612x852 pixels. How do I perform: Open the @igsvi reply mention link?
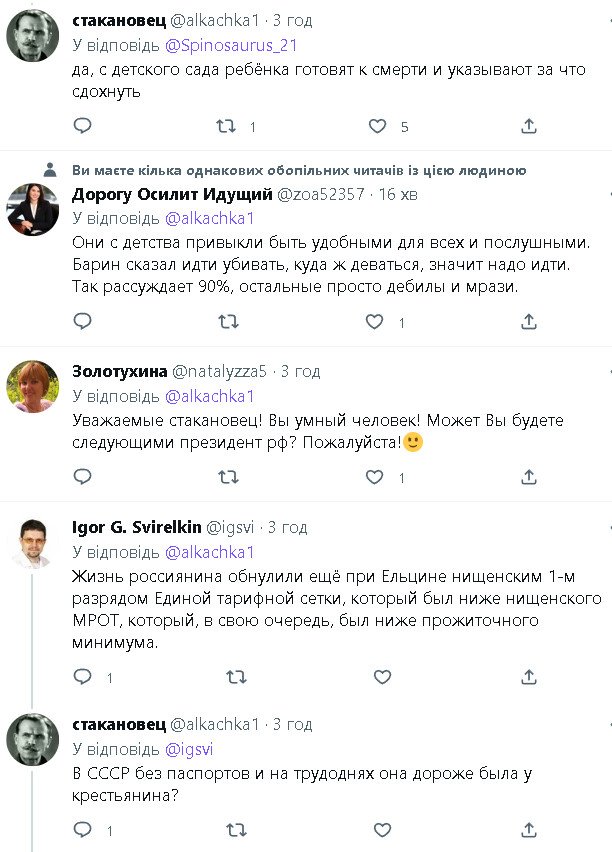(x=189, y=749)
